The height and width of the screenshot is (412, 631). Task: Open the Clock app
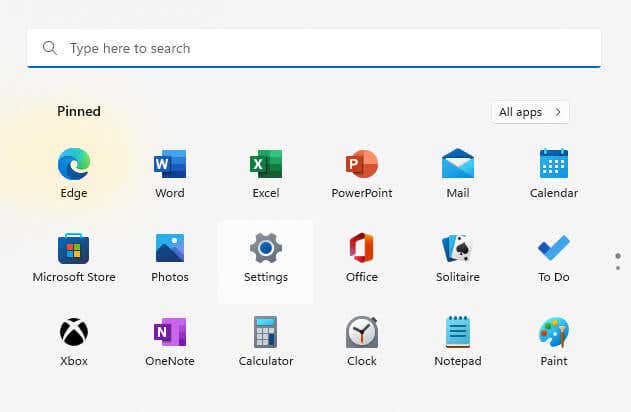click(x=362, y=342)
